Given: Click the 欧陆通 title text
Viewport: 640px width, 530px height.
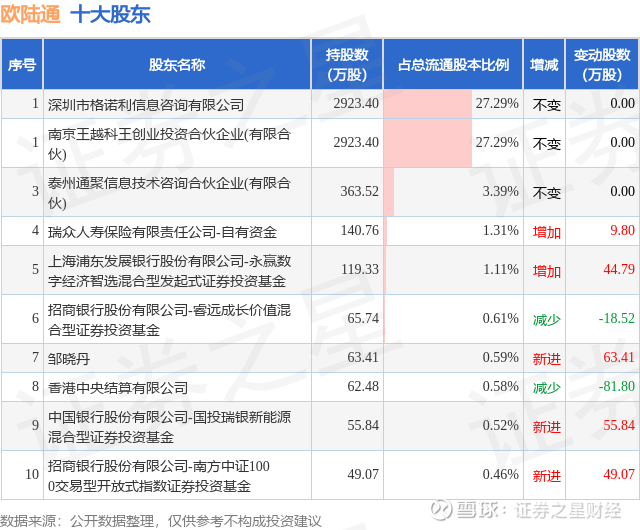Looking at the screenshot, I should 30,14.
